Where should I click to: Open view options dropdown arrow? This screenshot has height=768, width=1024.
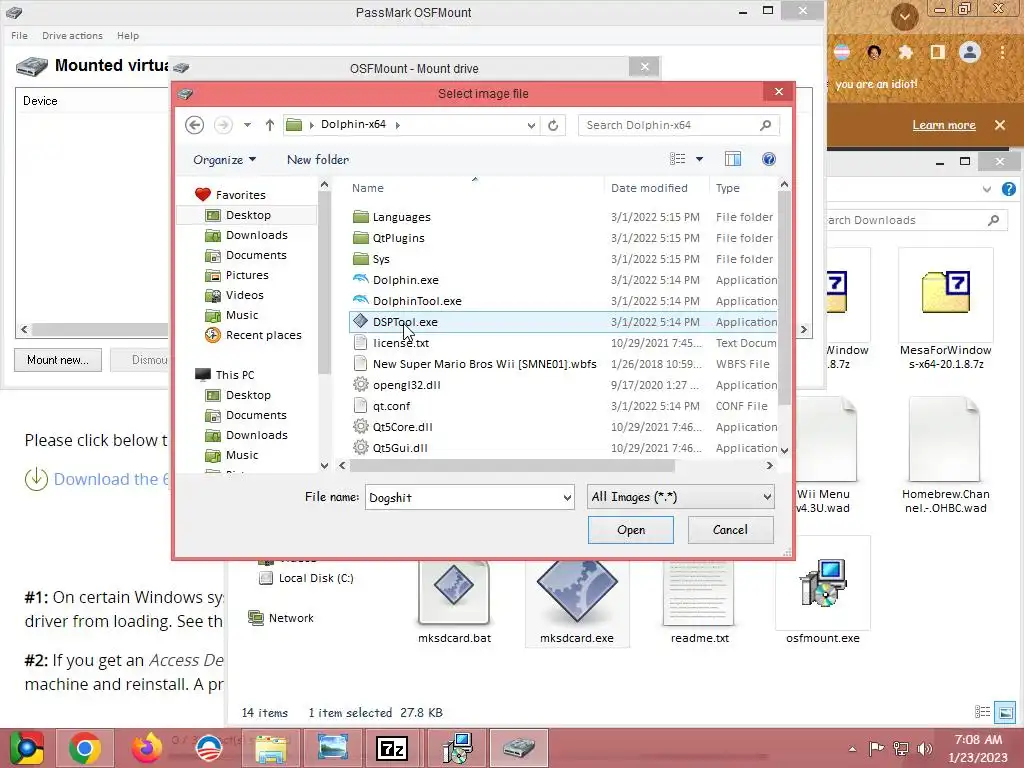tap(699, 159)
